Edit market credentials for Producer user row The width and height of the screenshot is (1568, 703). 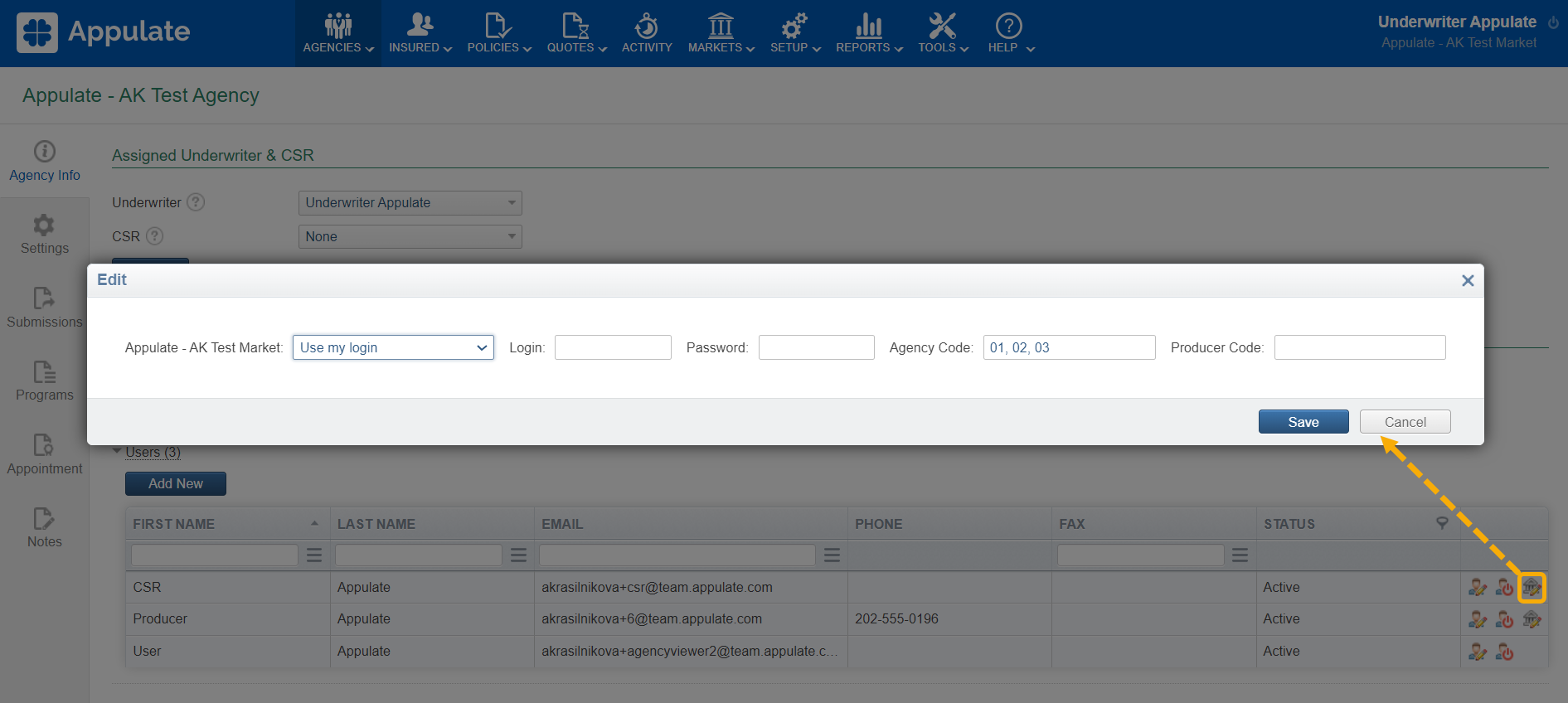coord(1531,619)
